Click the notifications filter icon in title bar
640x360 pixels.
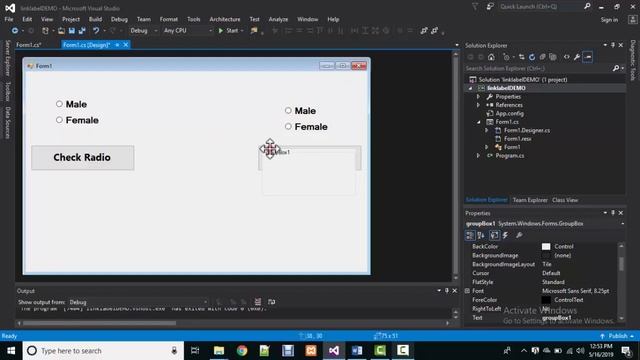475,7
